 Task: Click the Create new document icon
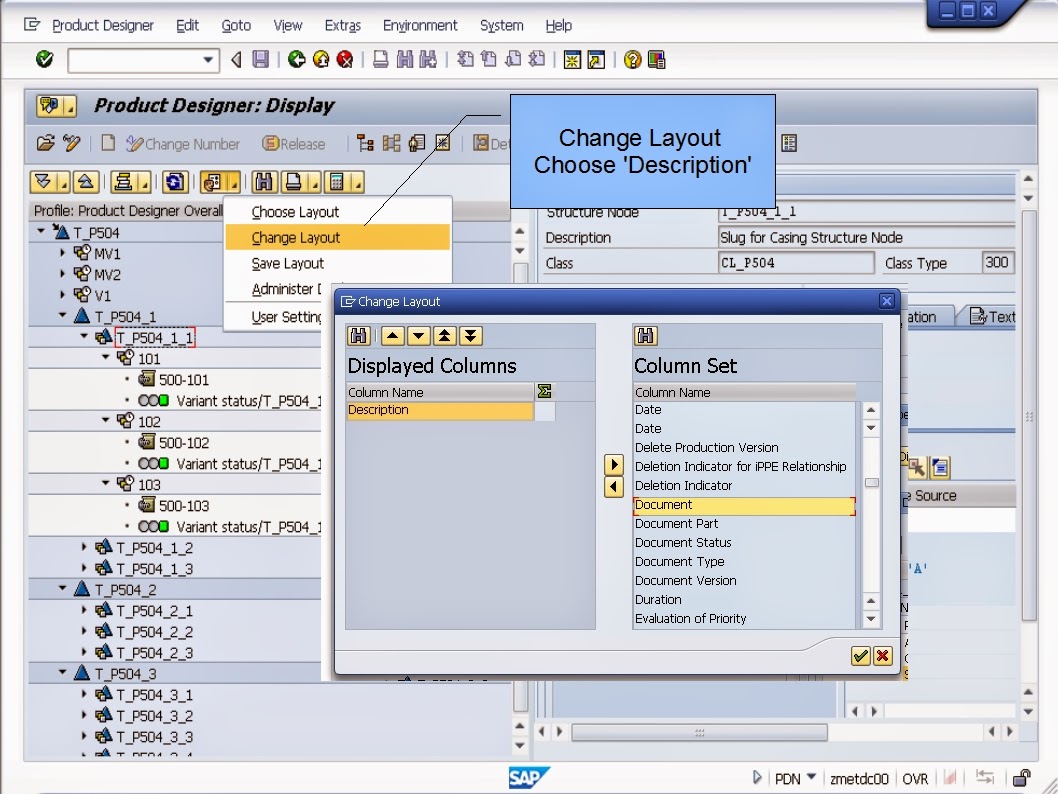(x=108, y=143)
